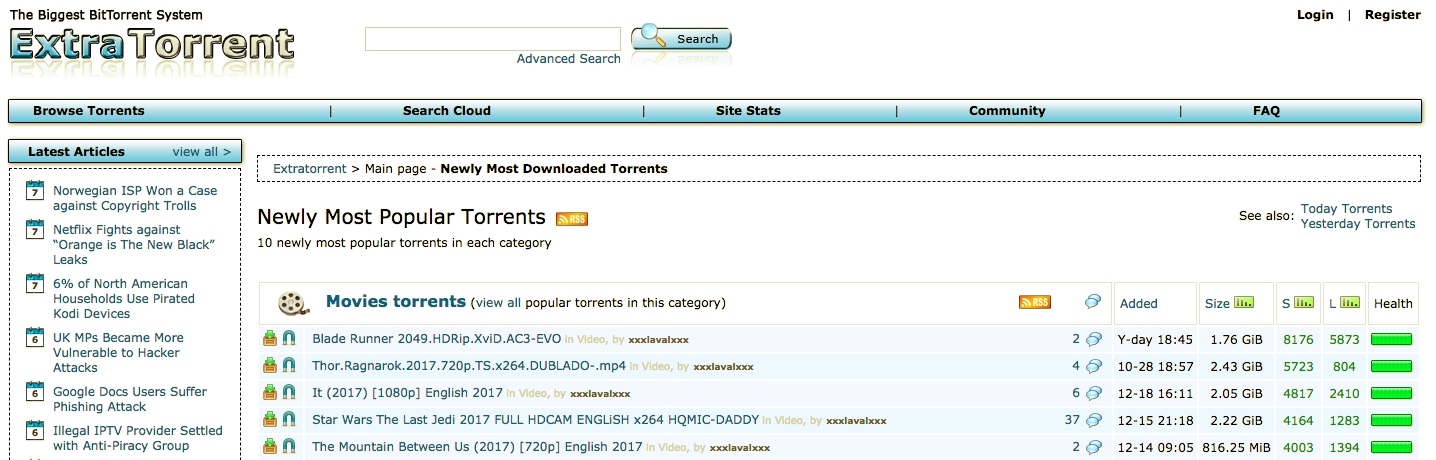Image resolution: width=1436 pixels, height=460 pixels.
Task: Click magnet link icon for Blade Runner 2049
Action: [x=289, y=339]
